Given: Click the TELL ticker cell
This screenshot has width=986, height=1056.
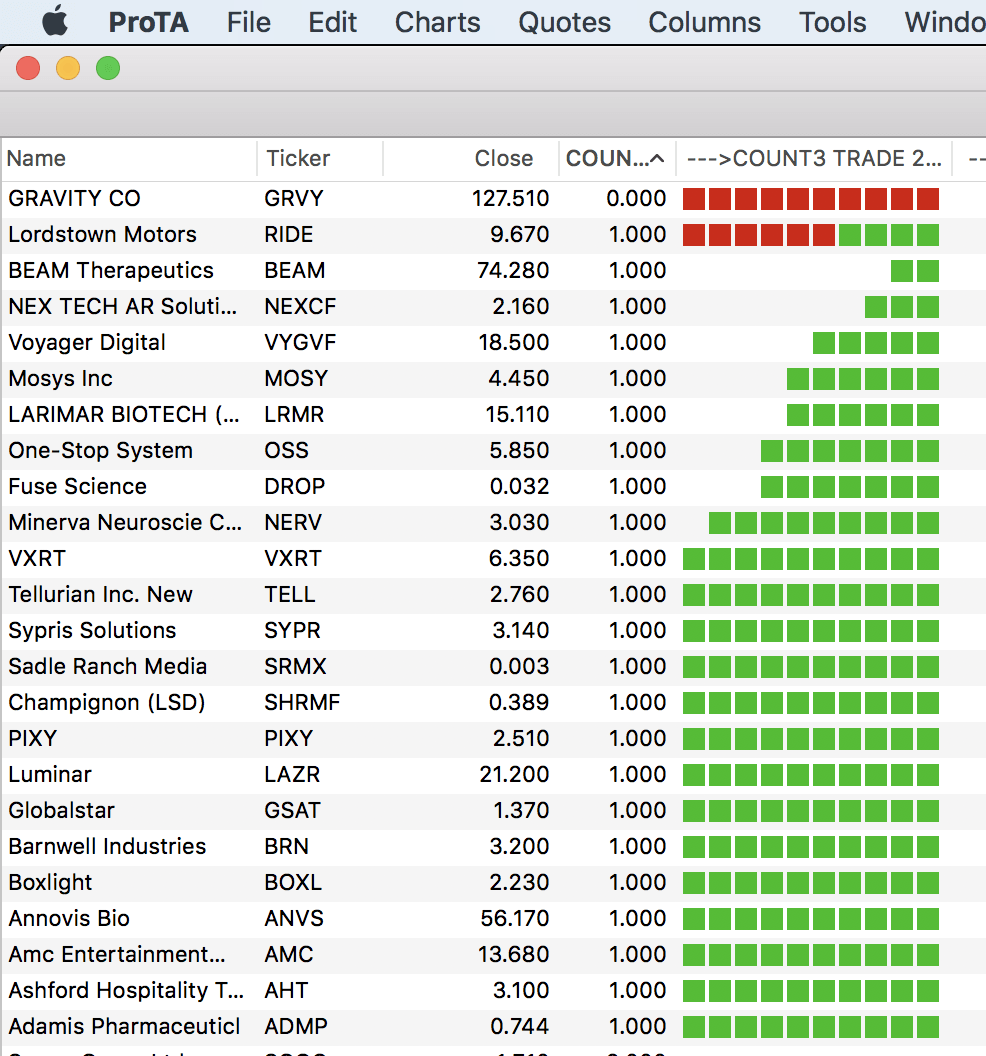Looking at the screenshot, I should pyautogui.click(x=290, y=595).
